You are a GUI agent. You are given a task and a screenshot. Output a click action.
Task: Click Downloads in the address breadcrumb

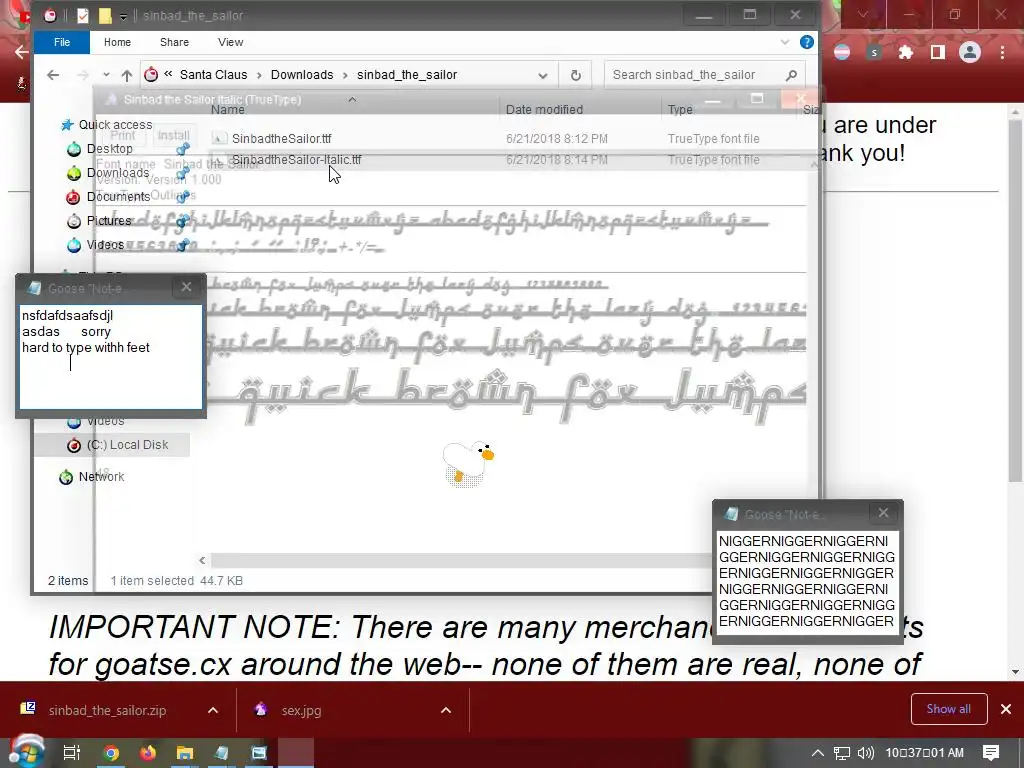coord(302,75)
